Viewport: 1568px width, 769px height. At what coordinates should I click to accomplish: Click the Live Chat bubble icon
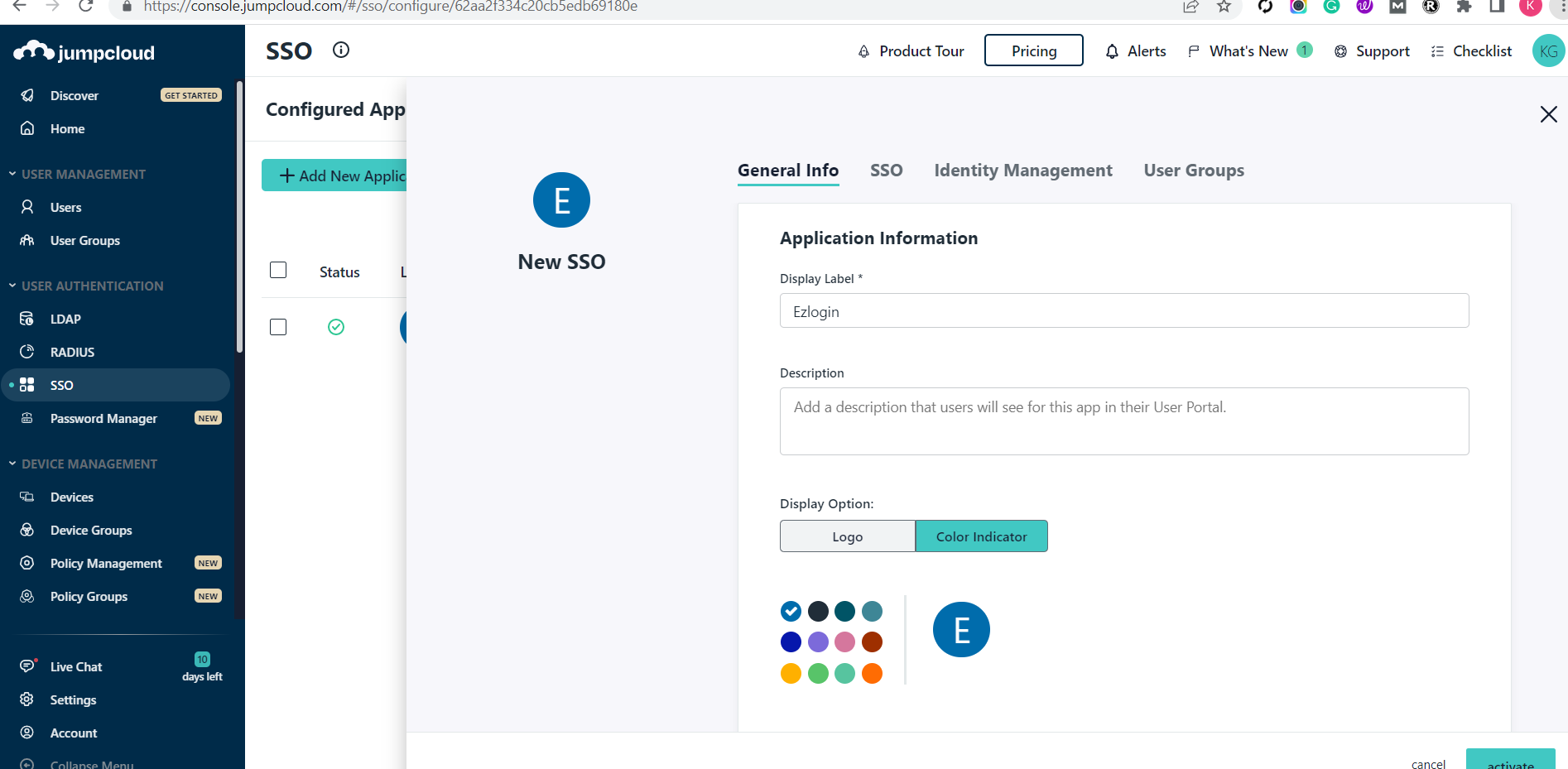pyautogui.click(x=27, y=666)
